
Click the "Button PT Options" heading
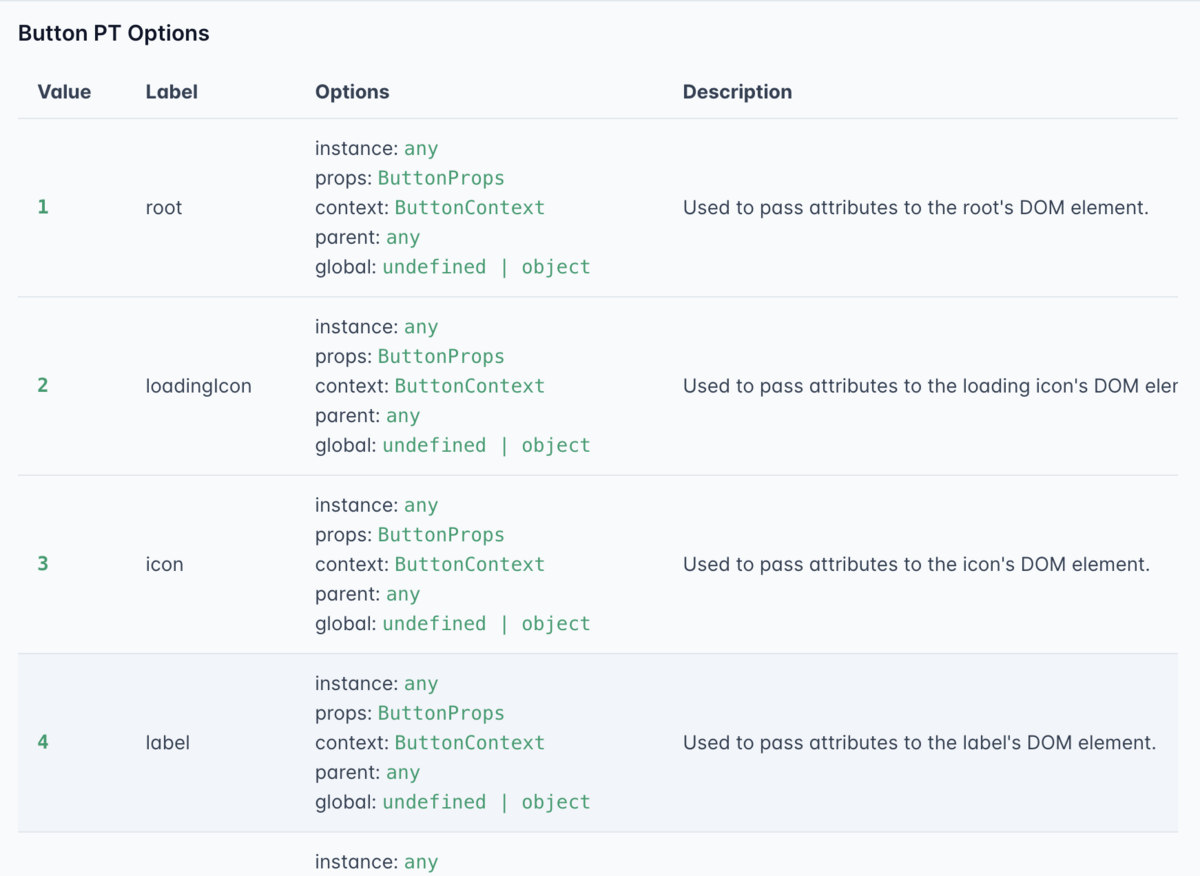[x=114, y=33]
